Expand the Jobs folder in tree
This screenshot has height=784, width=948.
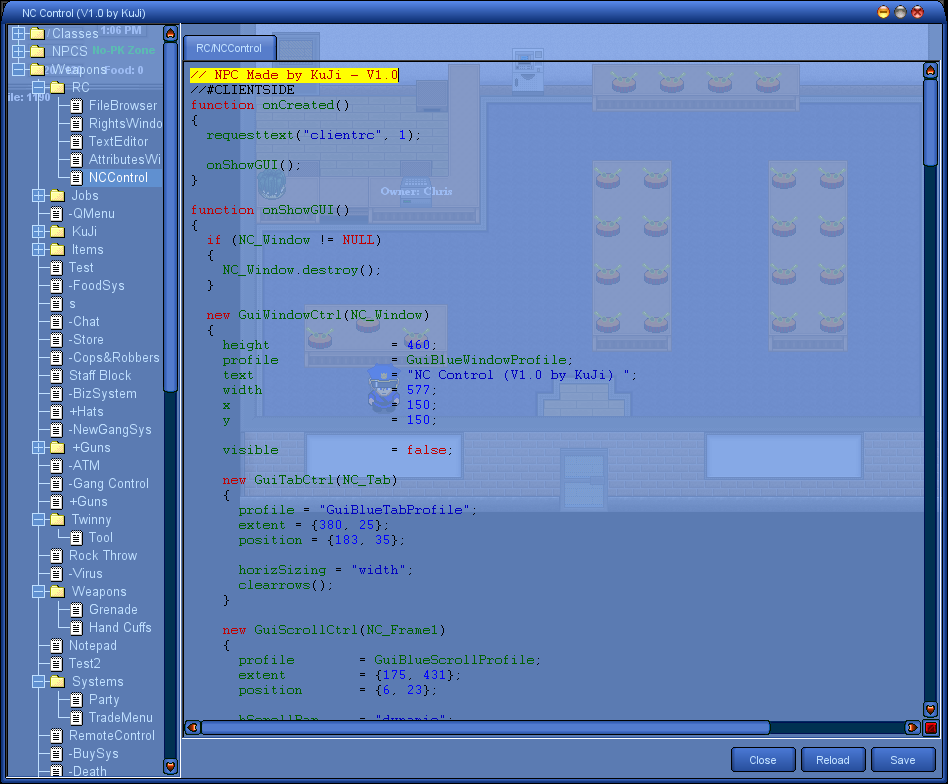pos(39,196)
